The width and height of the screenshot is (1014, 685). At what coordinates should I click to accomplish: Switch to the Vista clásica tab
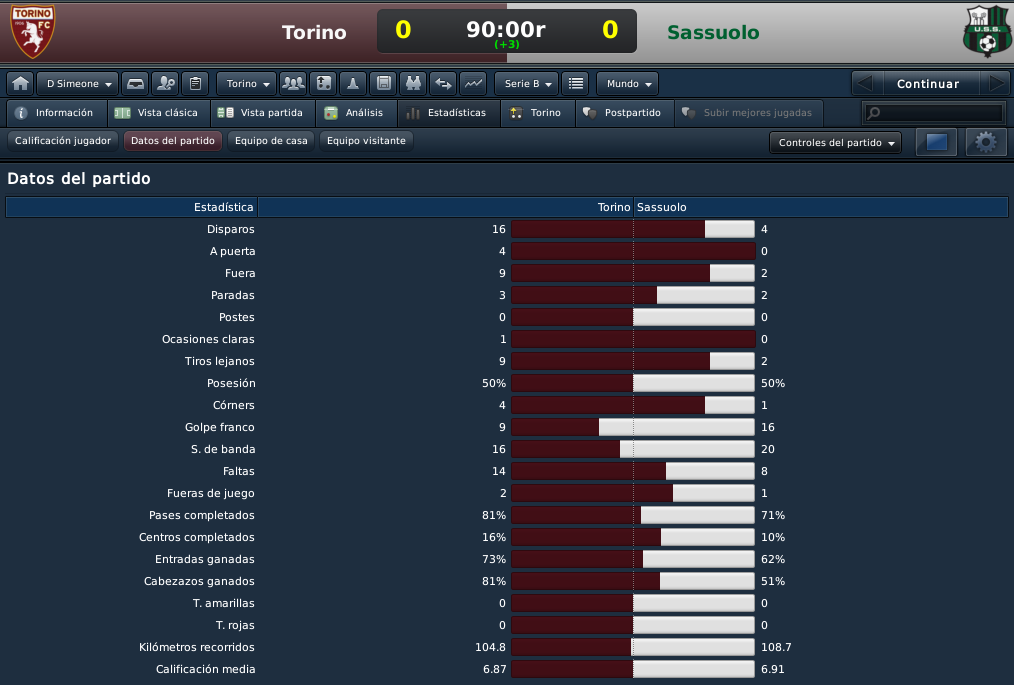[x=158, y=113]
